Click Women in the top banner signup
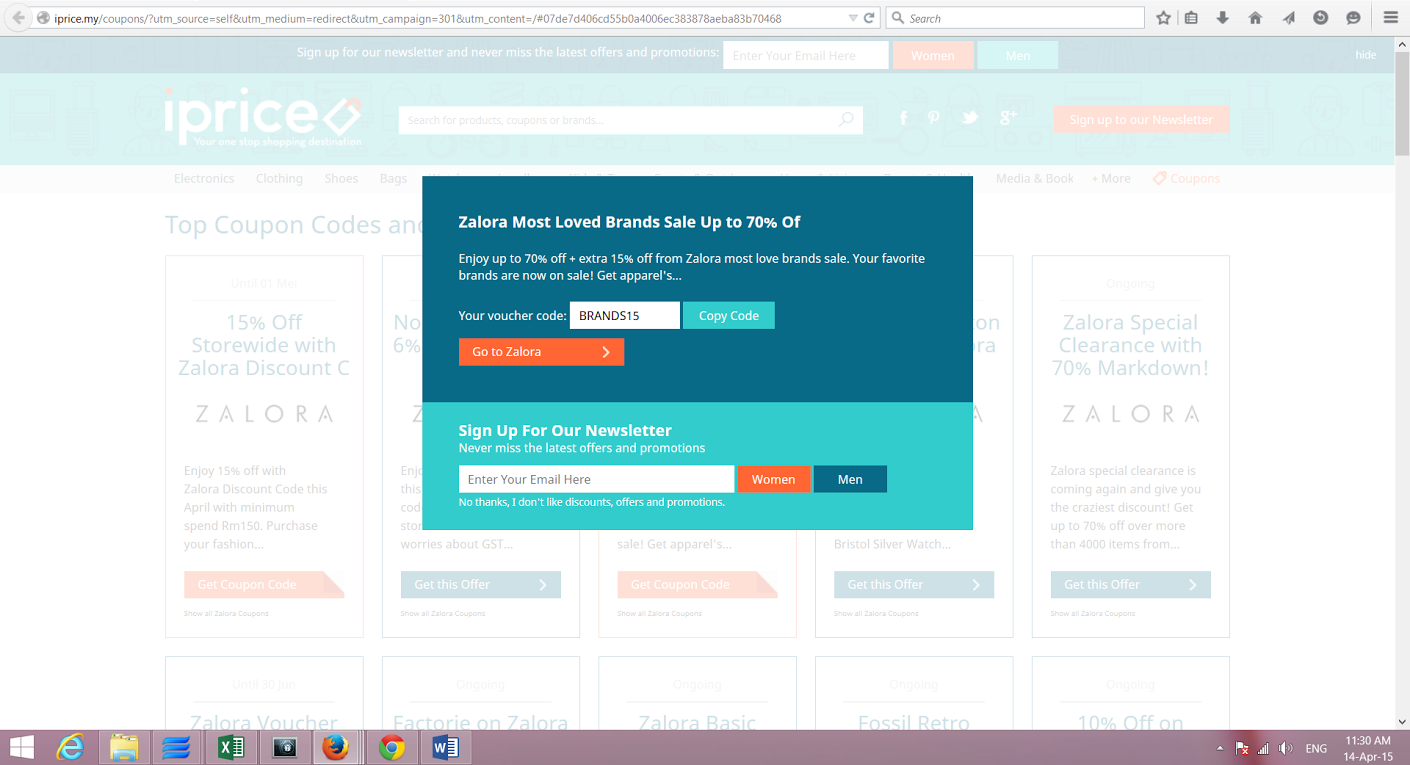 click(933, 56)
